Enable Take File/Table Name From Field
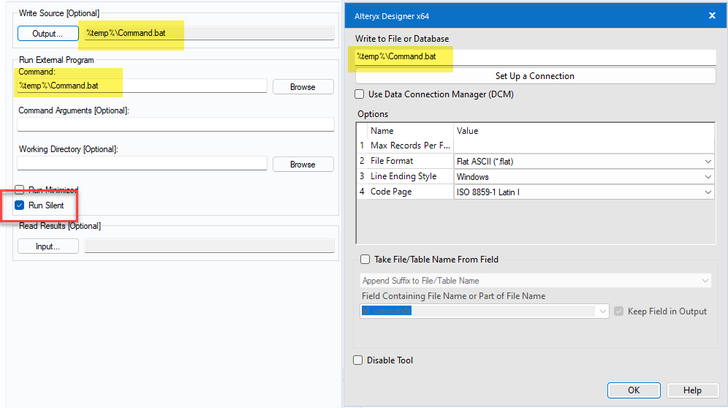 coord(365,259)
